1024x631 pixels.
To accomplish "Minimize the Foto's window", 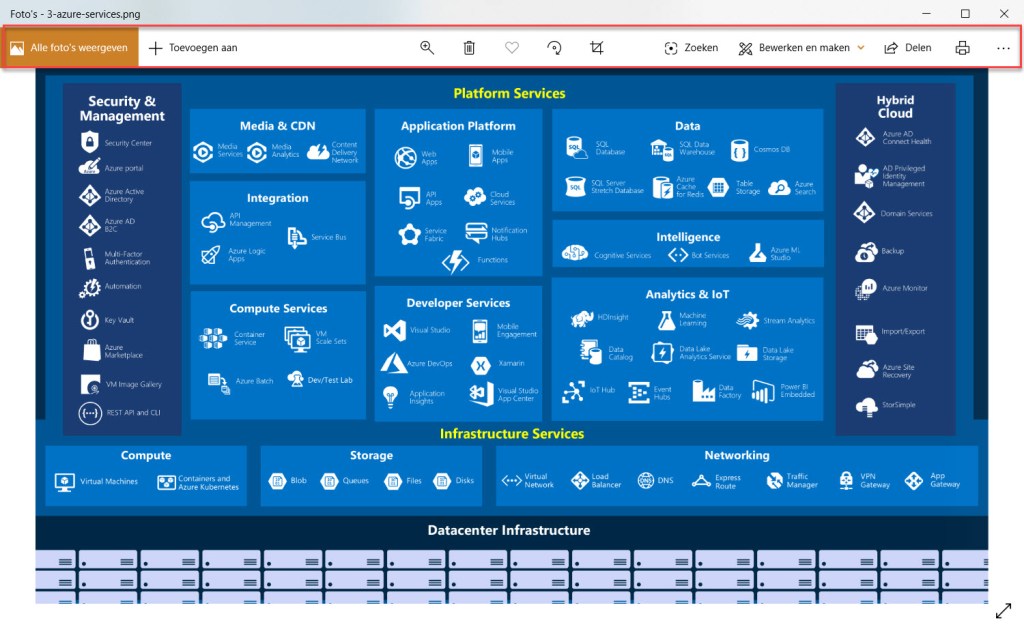I will click(927, 14).
